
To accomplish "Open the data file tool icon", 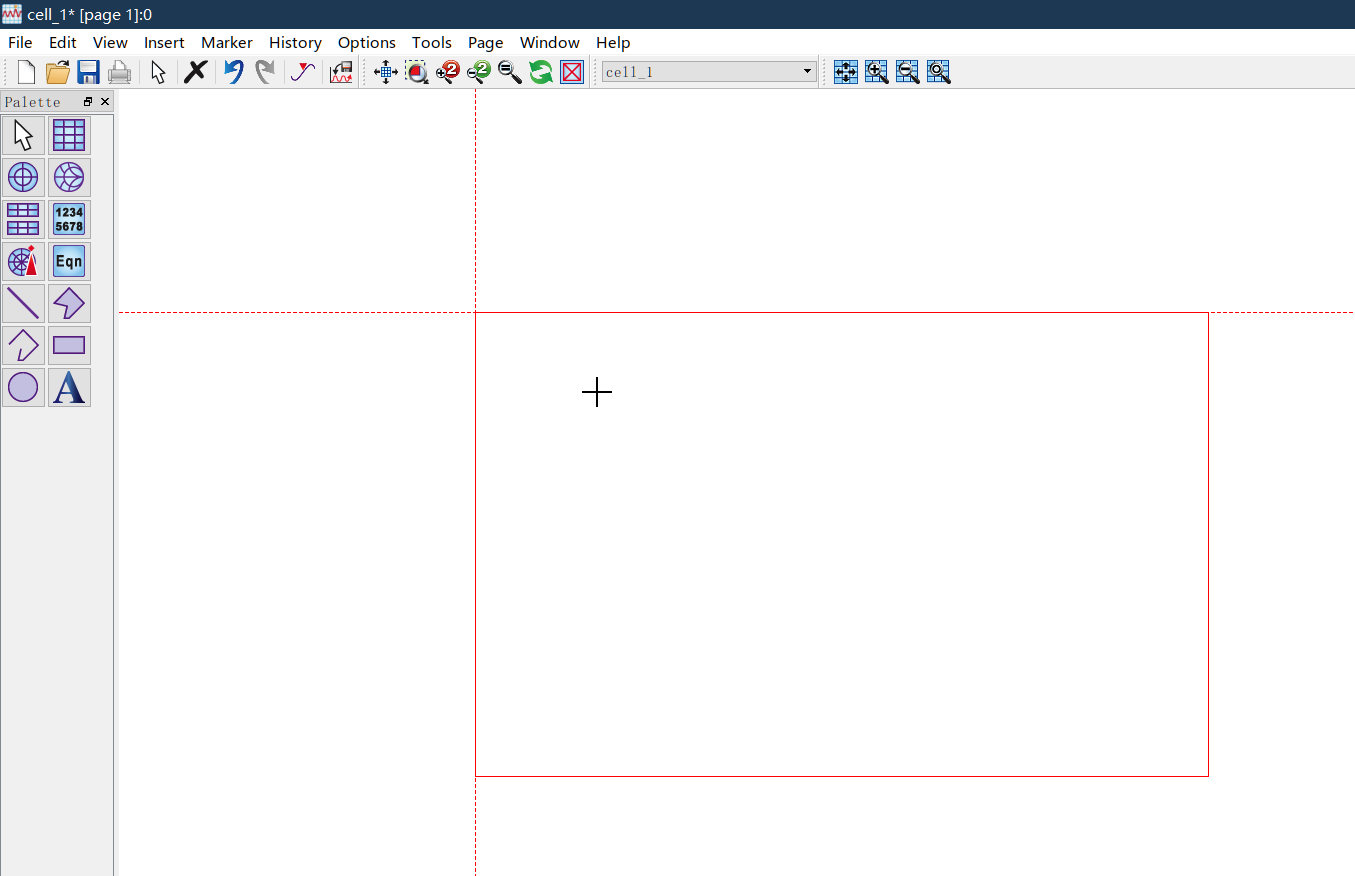I will [341, 72].
